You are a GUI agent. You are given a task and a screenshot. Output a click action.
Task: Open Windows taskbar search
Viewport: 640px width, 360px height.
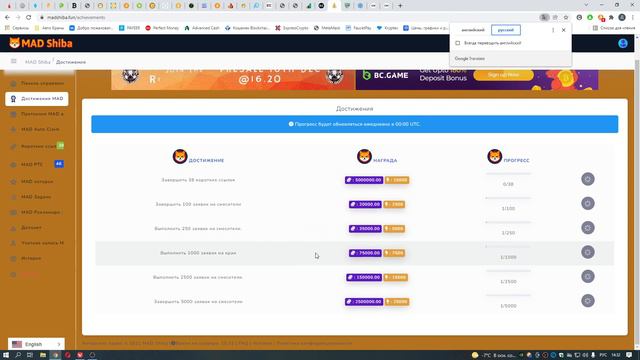pyautogui.click(x=18, y=355)
